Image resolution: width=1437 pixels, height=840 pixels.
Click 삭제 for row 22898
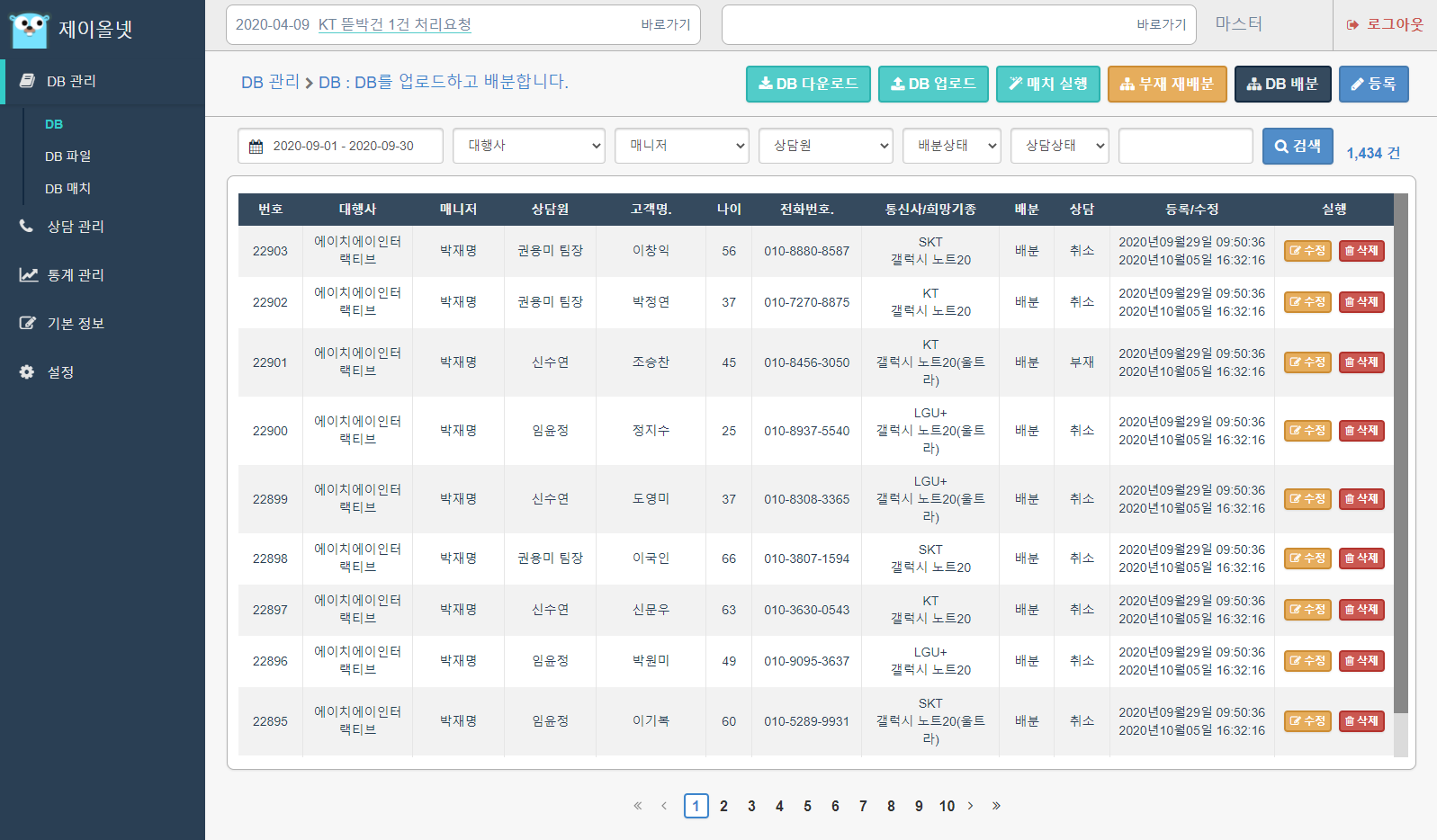tap(1361, 559)
